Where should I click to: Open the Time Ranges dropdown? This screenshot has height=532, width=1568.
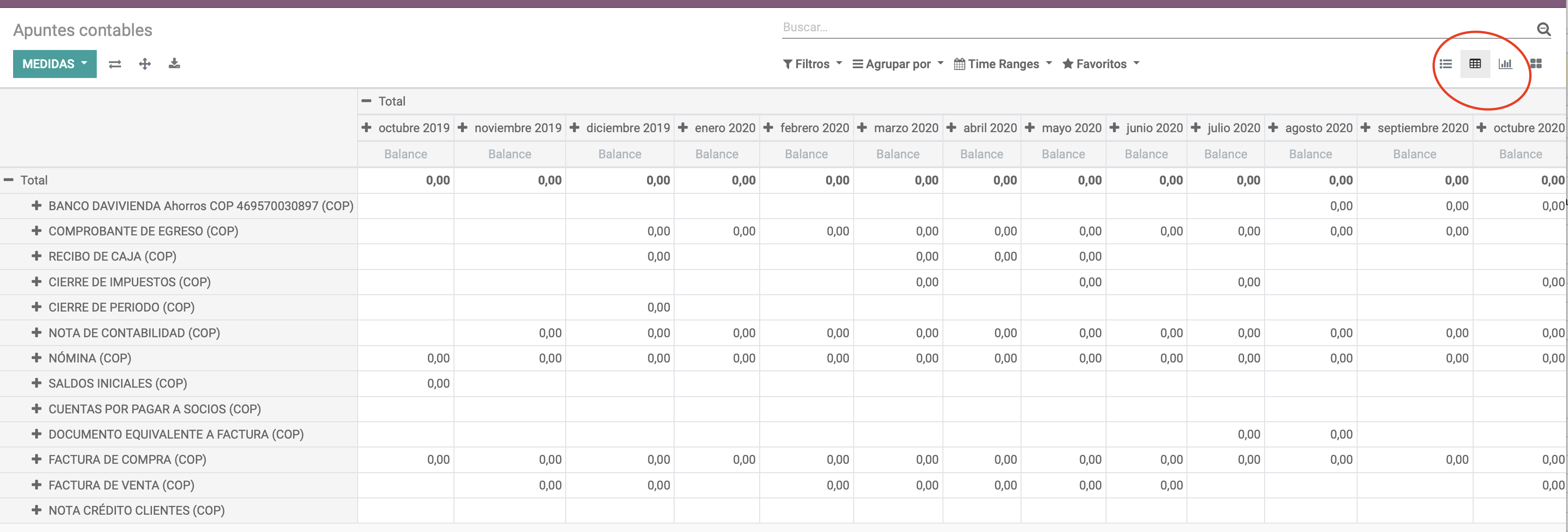1002,64
